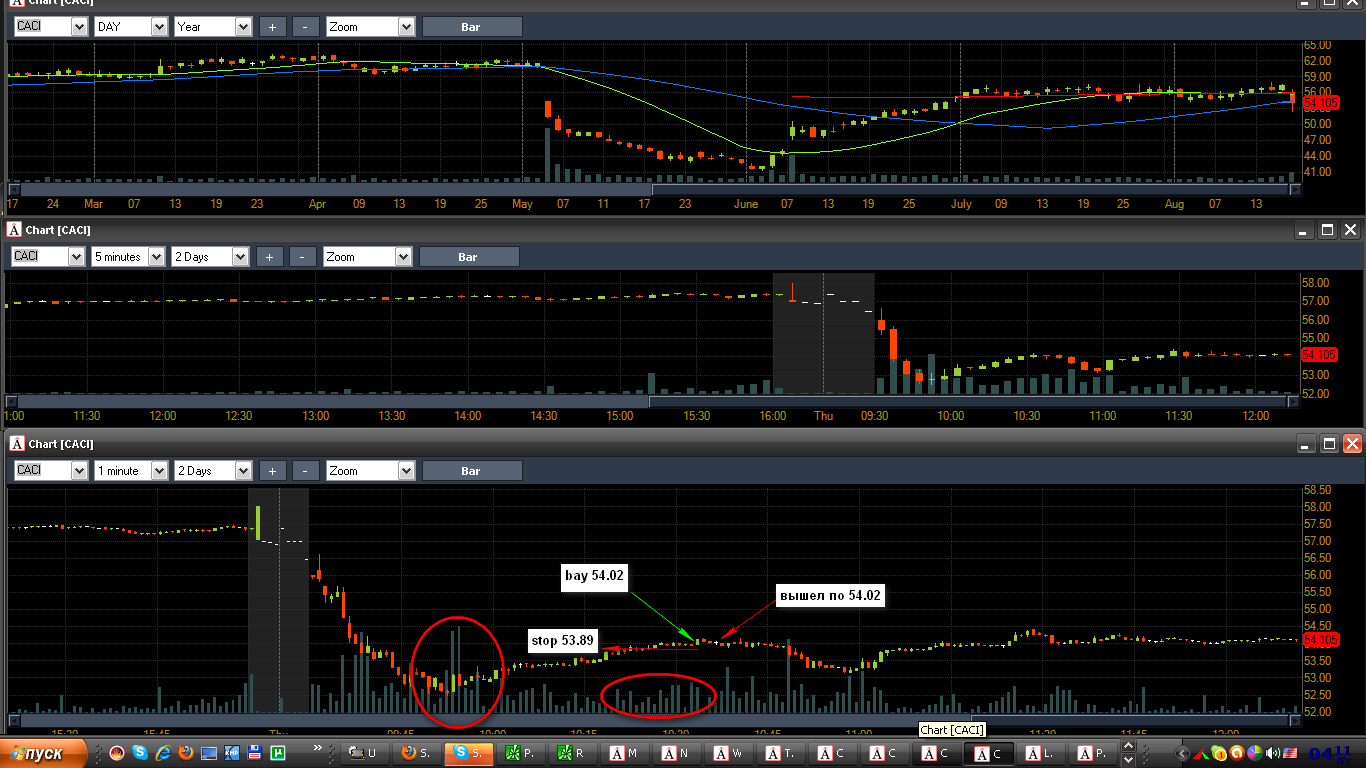Show hidden system tray icons arrow

click(x=1181, y=753)
